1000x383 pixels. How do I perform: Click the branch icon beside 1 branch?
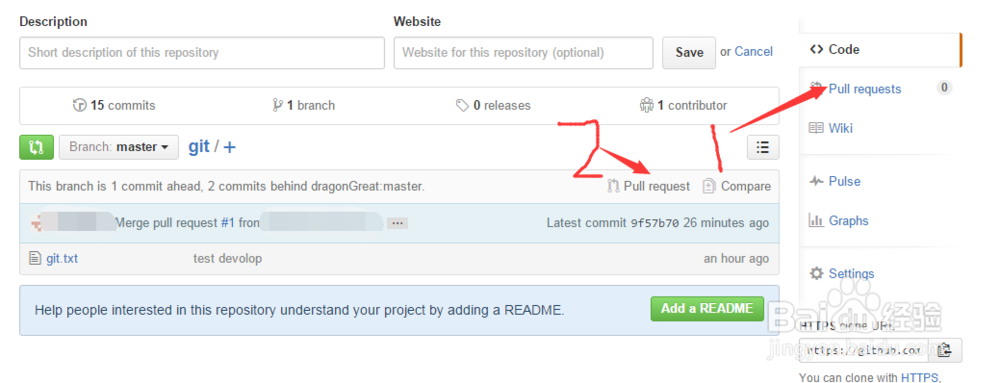pyautogui.click(x=277, y=106)
